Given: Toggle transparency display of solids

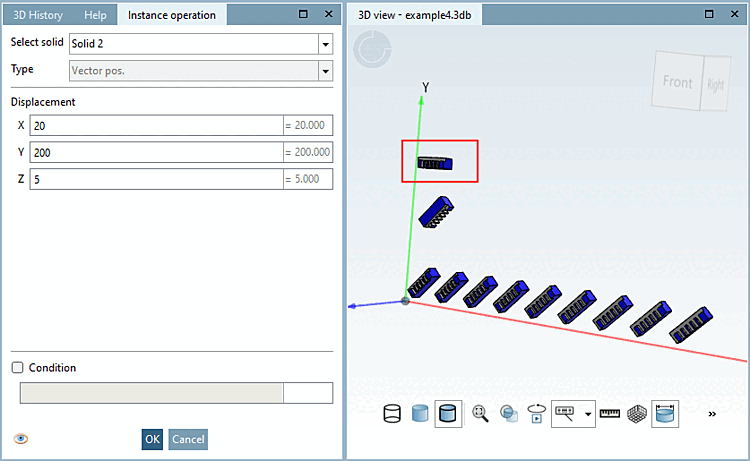Looking at the screenshot, I should click(509, 414).
